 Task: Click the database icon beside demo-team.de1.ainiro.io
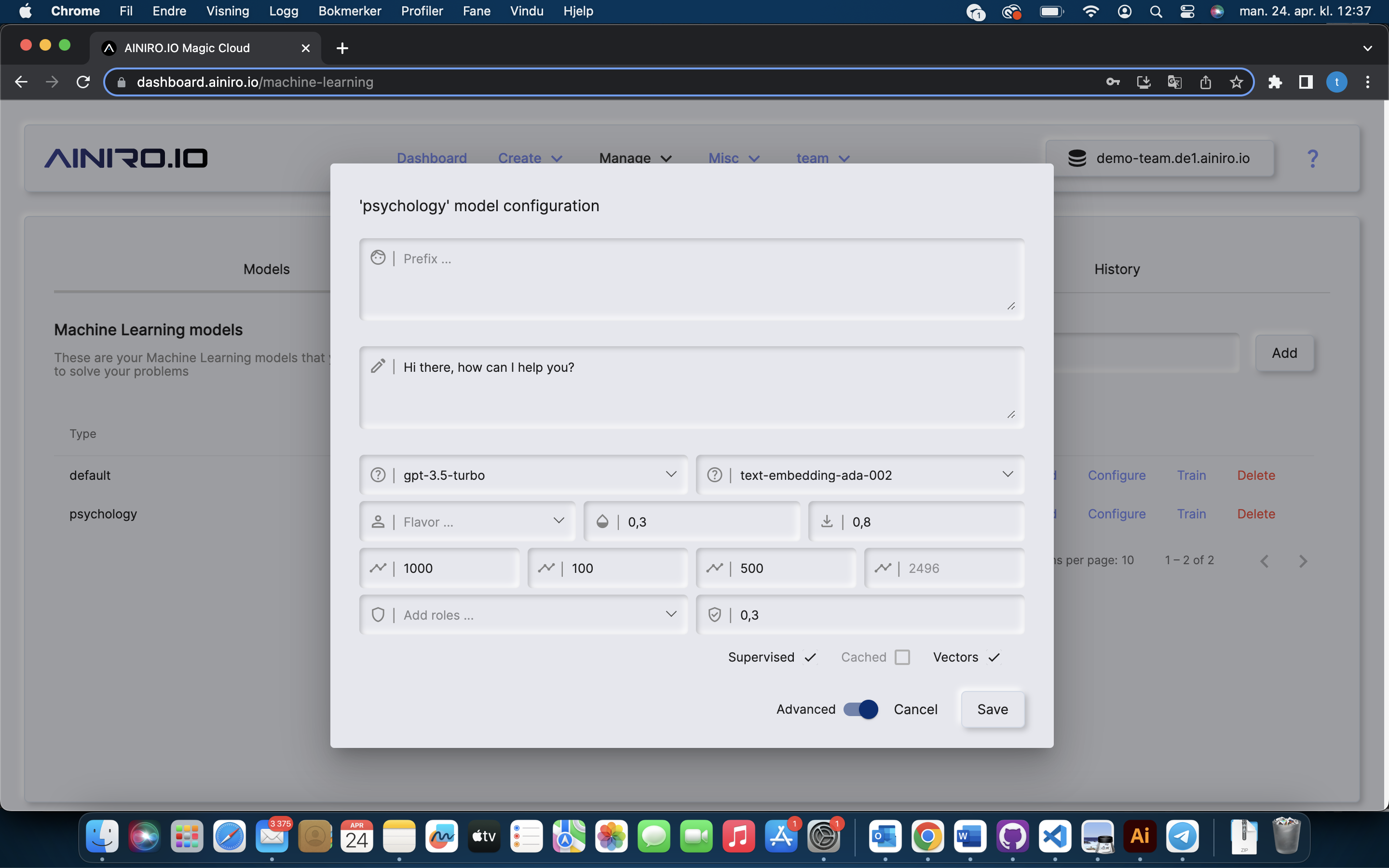(1077, 159)
